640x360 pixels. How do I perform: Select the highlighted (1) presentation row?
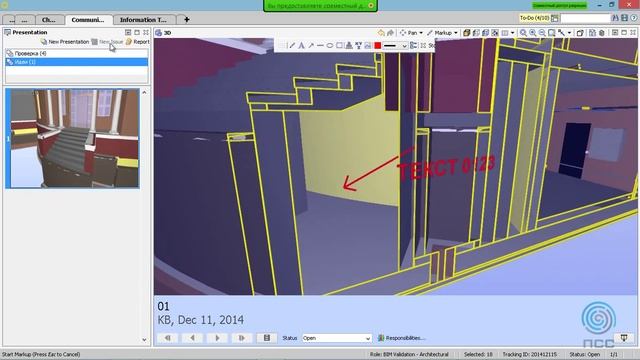[x=77, y=62]
